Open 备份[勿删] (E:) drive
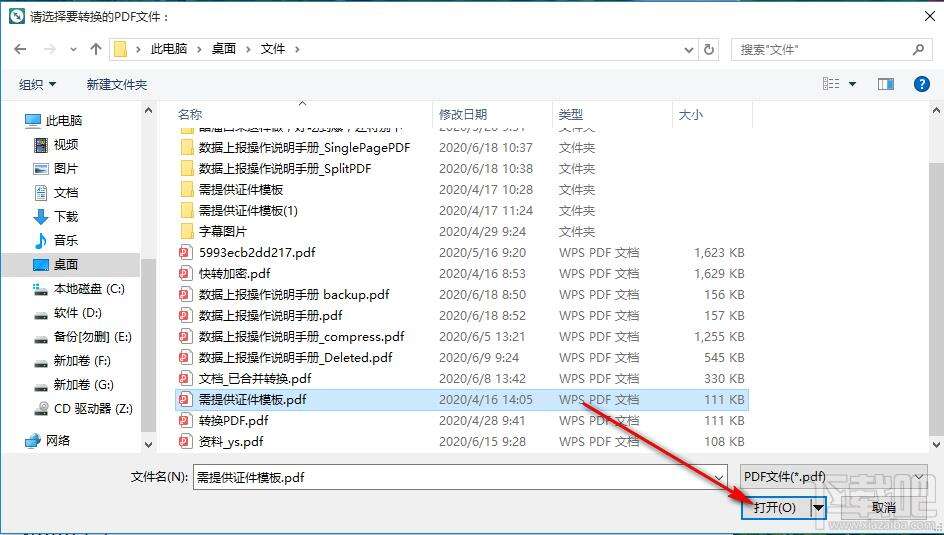This screenshot has width=944, height=535. 82,337
